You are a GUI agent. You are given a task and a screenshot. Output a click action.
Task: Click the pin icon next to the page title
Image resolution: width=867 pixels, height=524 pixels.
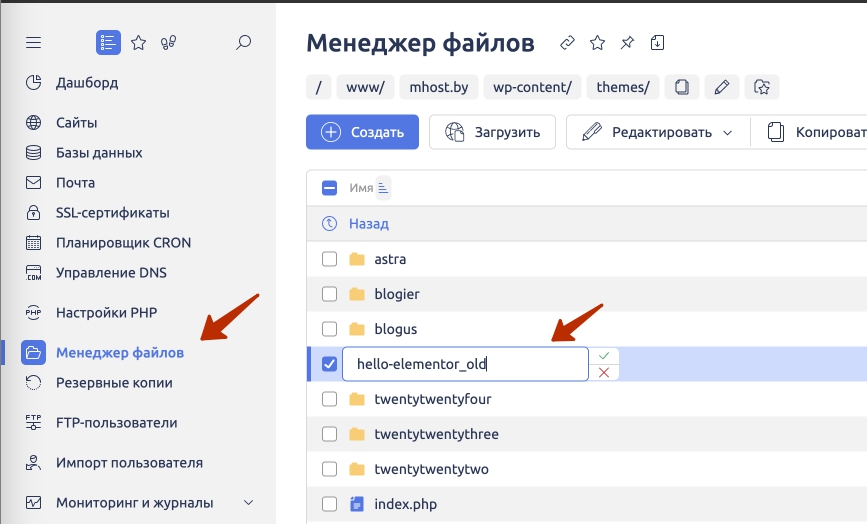(x=627, y=43)
